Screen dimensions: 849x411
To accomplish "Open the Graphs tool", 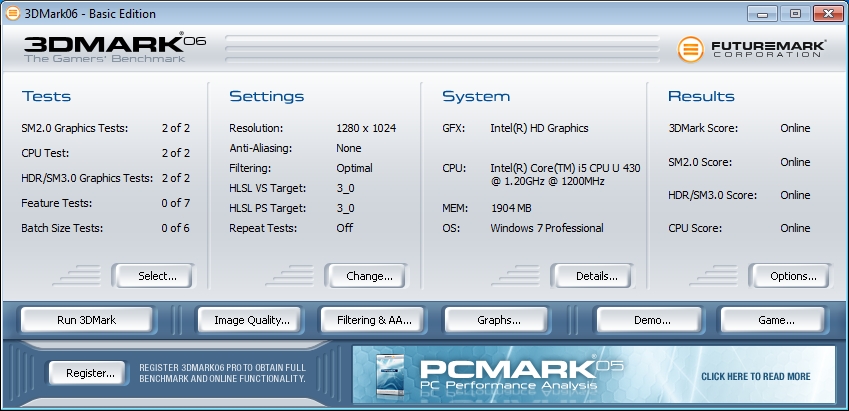I will click(498, 320).
